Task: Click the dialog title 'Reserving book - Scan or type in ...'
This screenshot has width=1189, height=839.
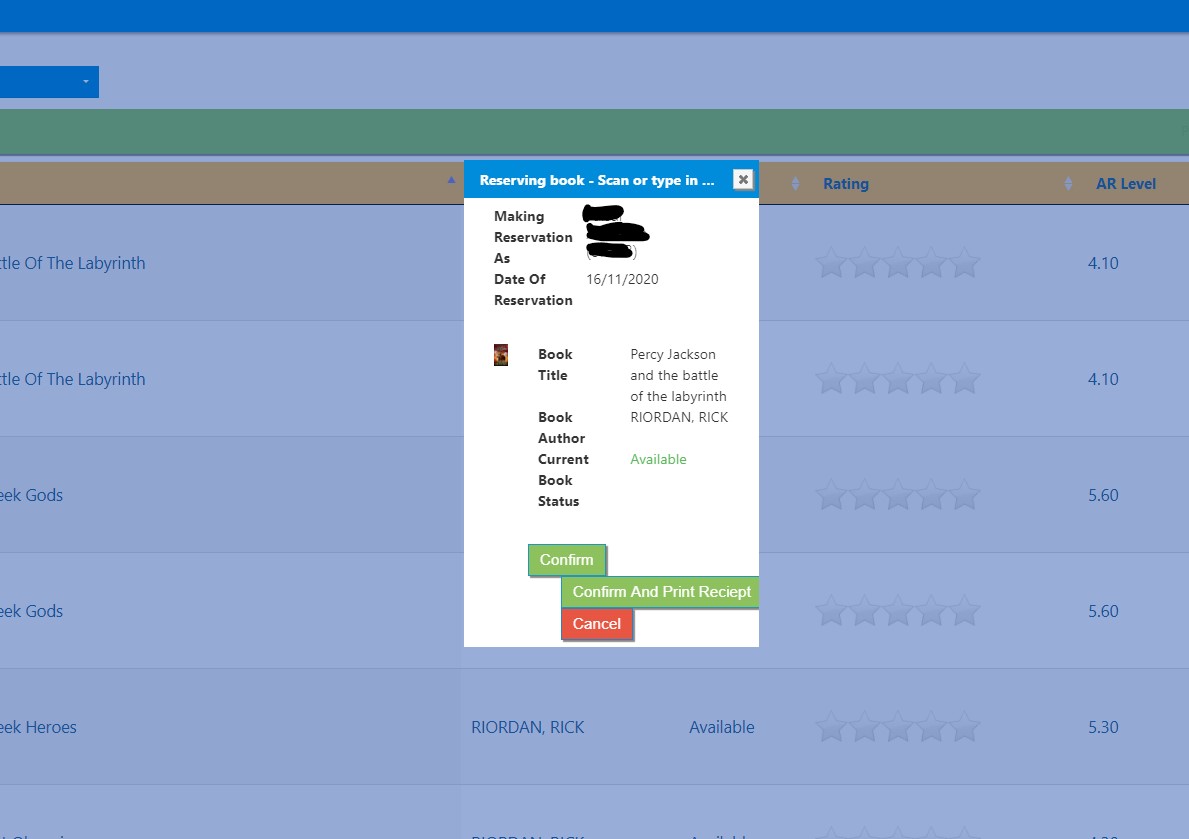Action: [x=597, y=180]
